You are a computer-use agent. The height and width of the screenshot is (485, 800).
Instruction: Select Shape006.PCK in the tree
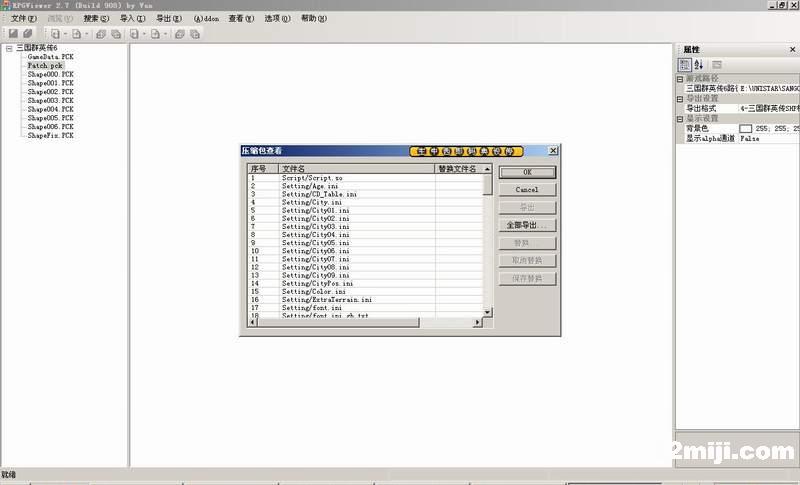(x=51, y=126)
